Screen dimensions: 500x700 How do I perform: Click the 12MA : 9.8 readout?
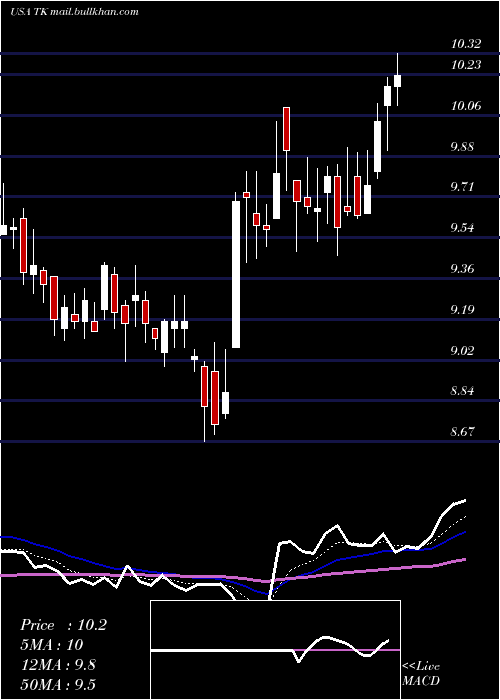pyautogui.click(x=58, y=665)
